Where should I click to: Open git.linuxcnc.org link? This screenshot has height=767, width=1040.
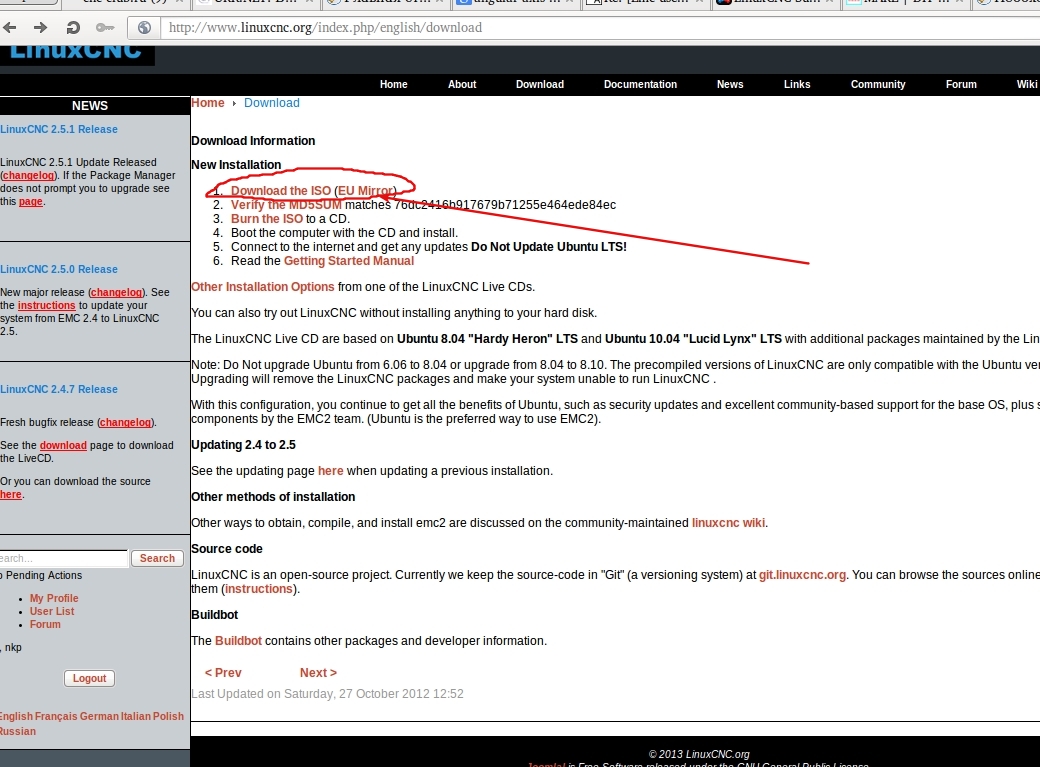pyautogui.click(x=803, y=575)
